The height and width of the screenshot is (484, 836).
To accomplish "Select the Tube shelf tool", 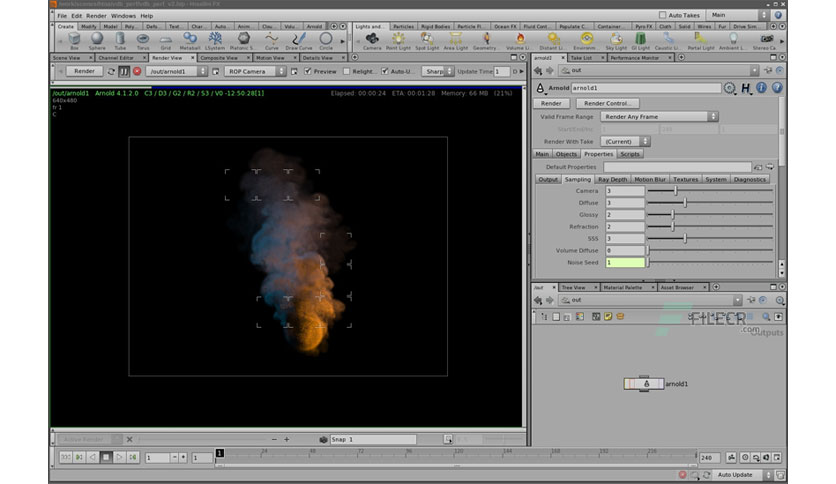I will [120, 41].
